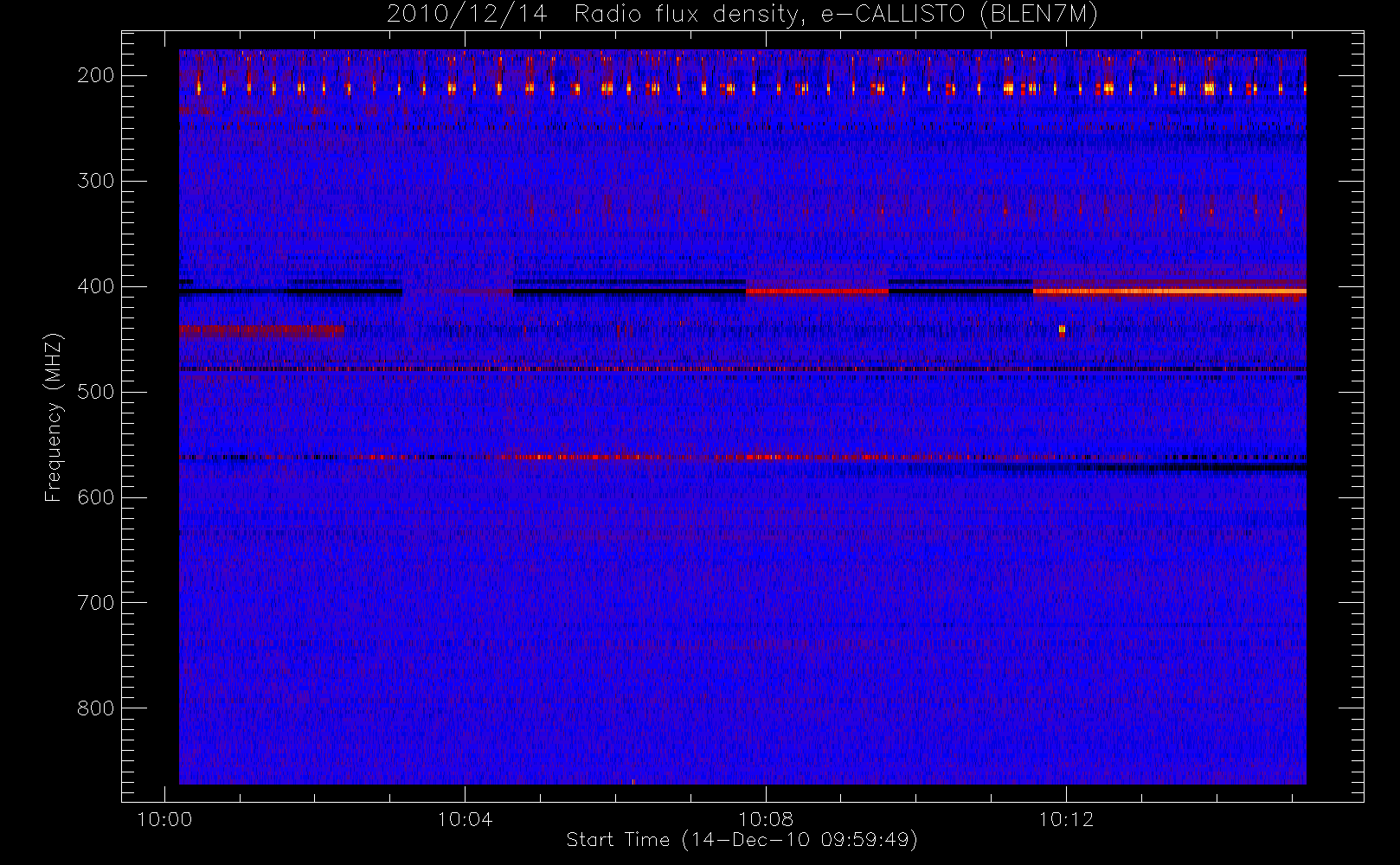Image resolution: width=1400 pixels, height=865 pixels.
Task: Select the 400 frequency tick label
Action: (x=96, y=286)
